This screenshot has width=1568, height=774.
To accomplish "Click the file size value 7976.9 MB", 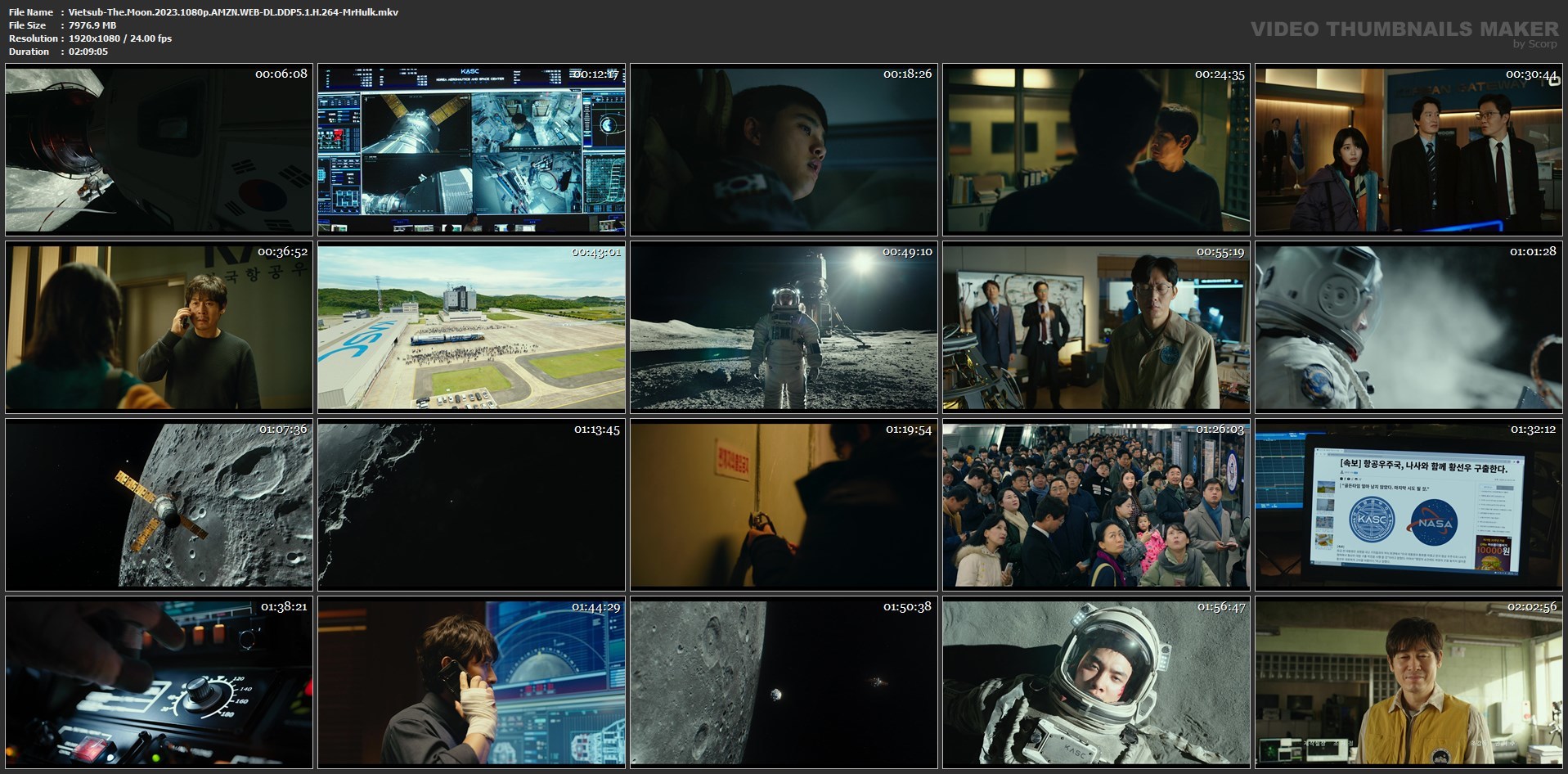I will 92,25.
